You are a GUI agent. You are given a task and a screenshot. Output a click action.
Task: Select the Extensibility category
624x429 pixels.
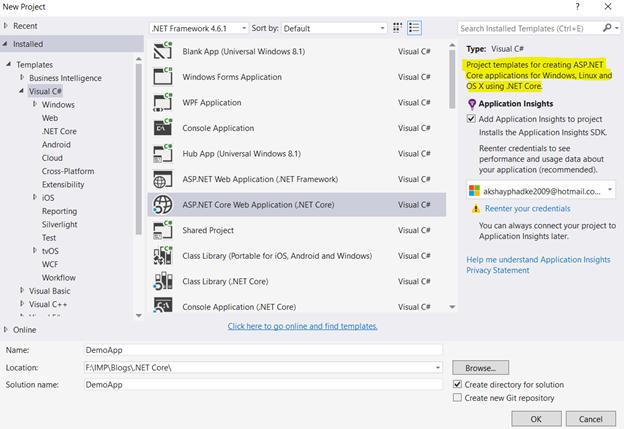click(63, 185)
